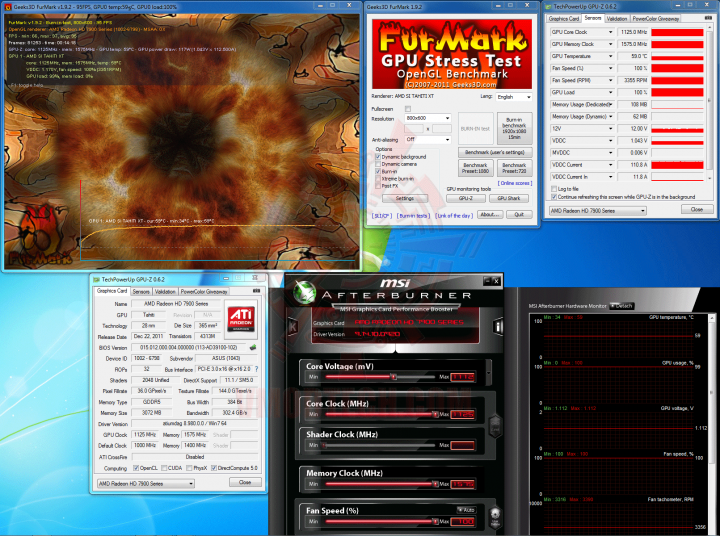The image size is (720, 536).
Task: Enable Log to file in GPU-Z Sensors
Action: [554, 189]
